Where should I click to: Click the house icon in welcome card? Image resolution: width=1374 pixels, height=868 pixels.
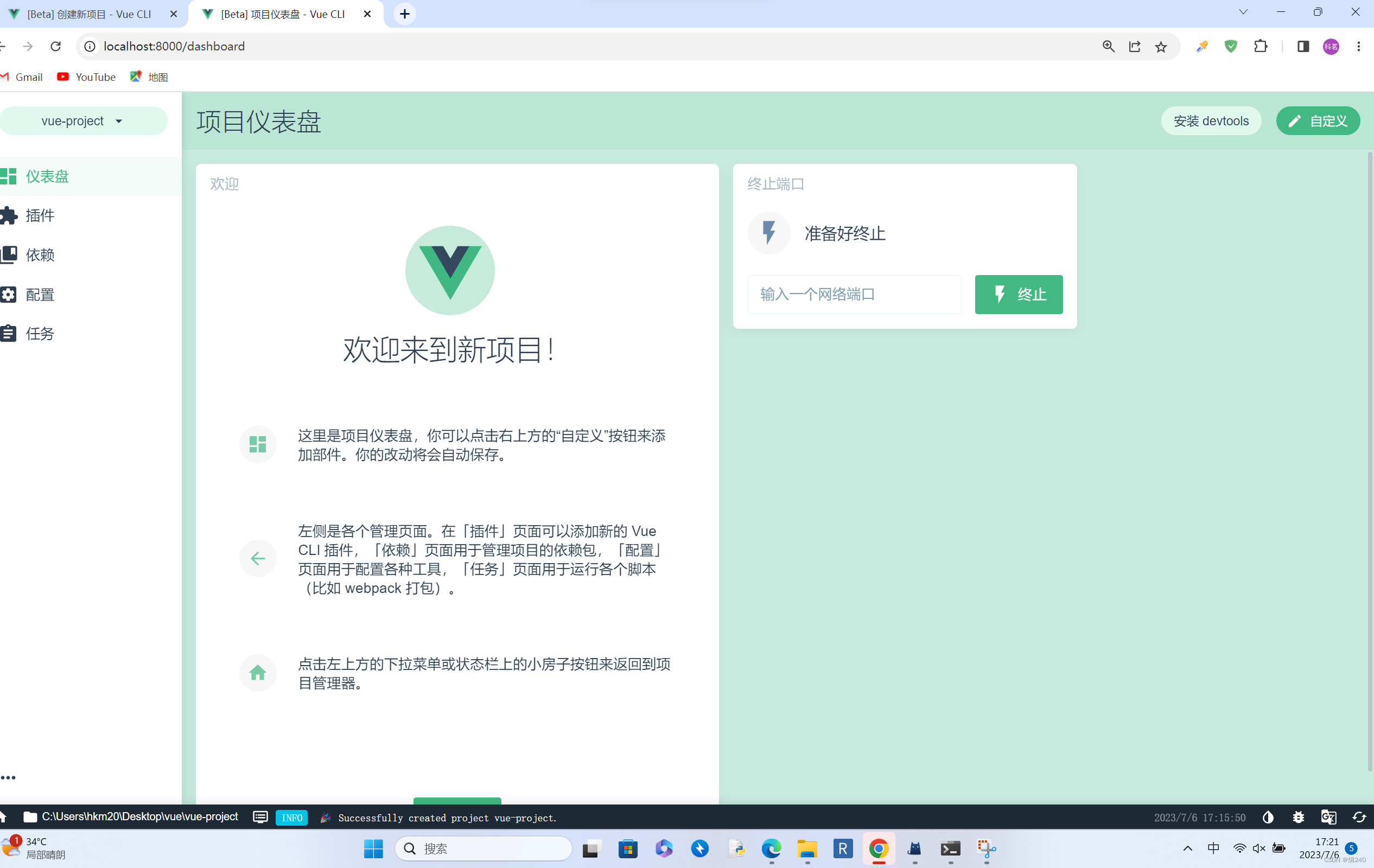click(x=257, y=673)
